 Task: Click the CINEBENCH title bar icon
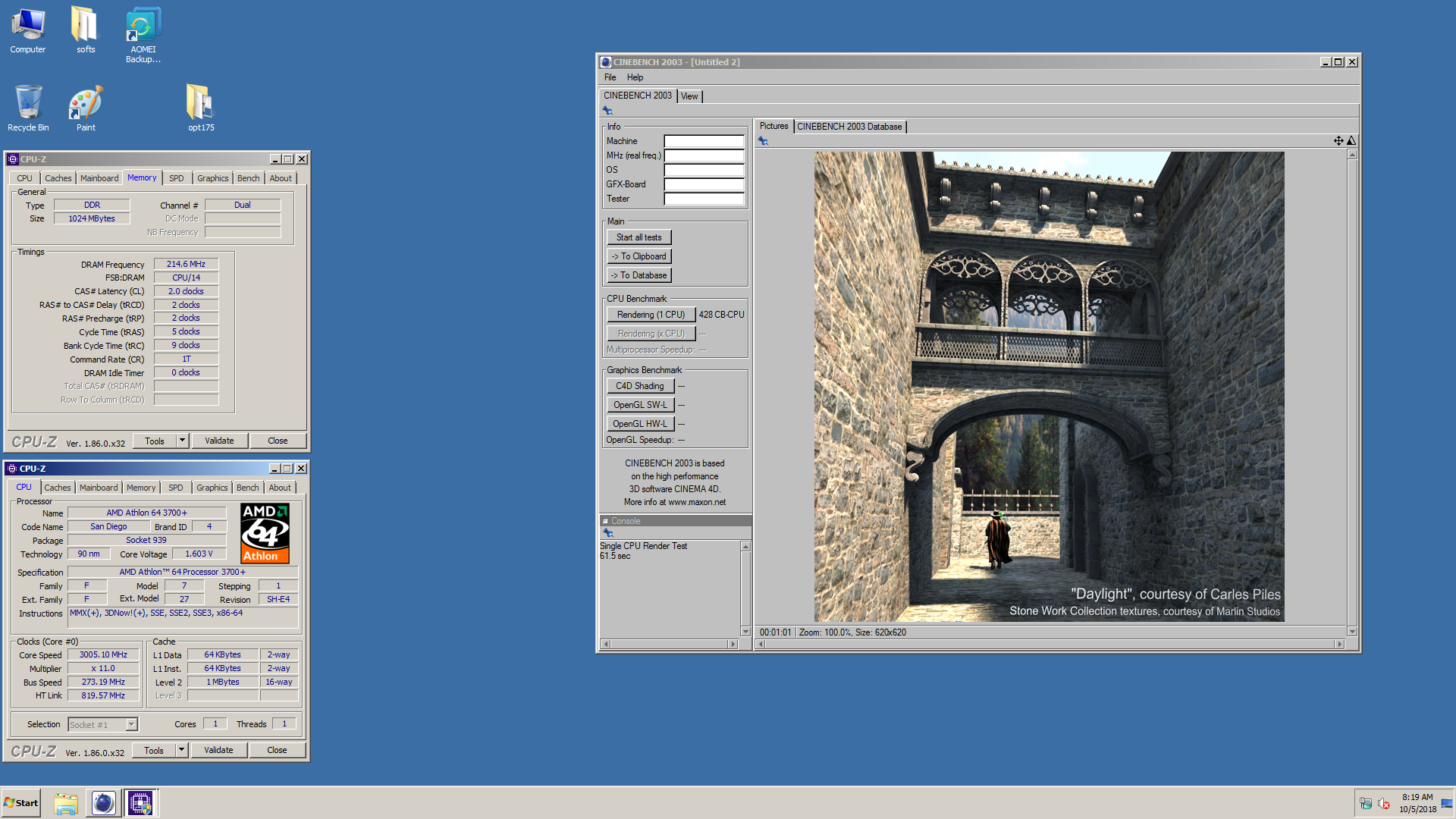tap(605, 62)
